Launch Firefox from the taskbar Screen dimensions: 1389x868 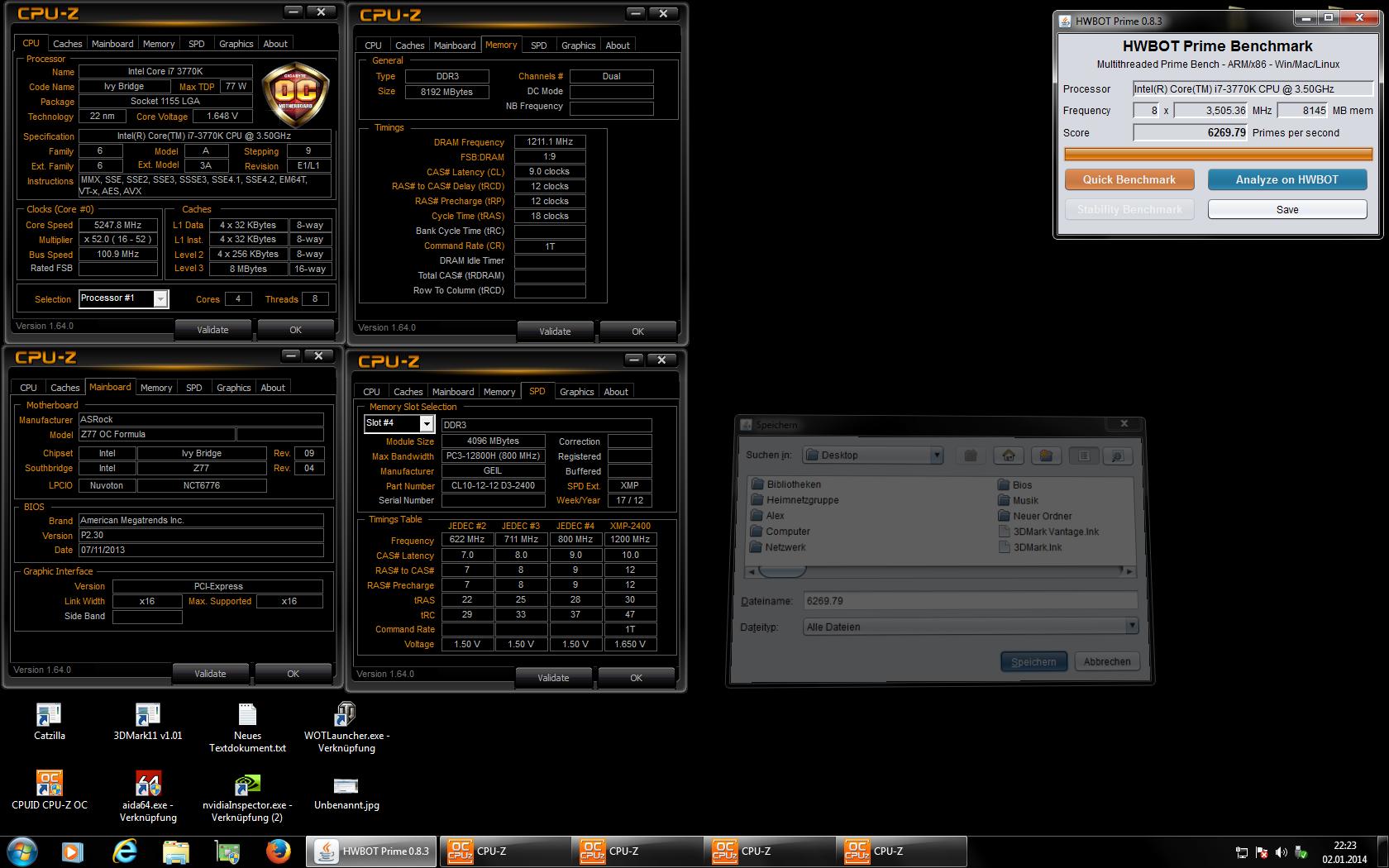click(x=279, y=851)
